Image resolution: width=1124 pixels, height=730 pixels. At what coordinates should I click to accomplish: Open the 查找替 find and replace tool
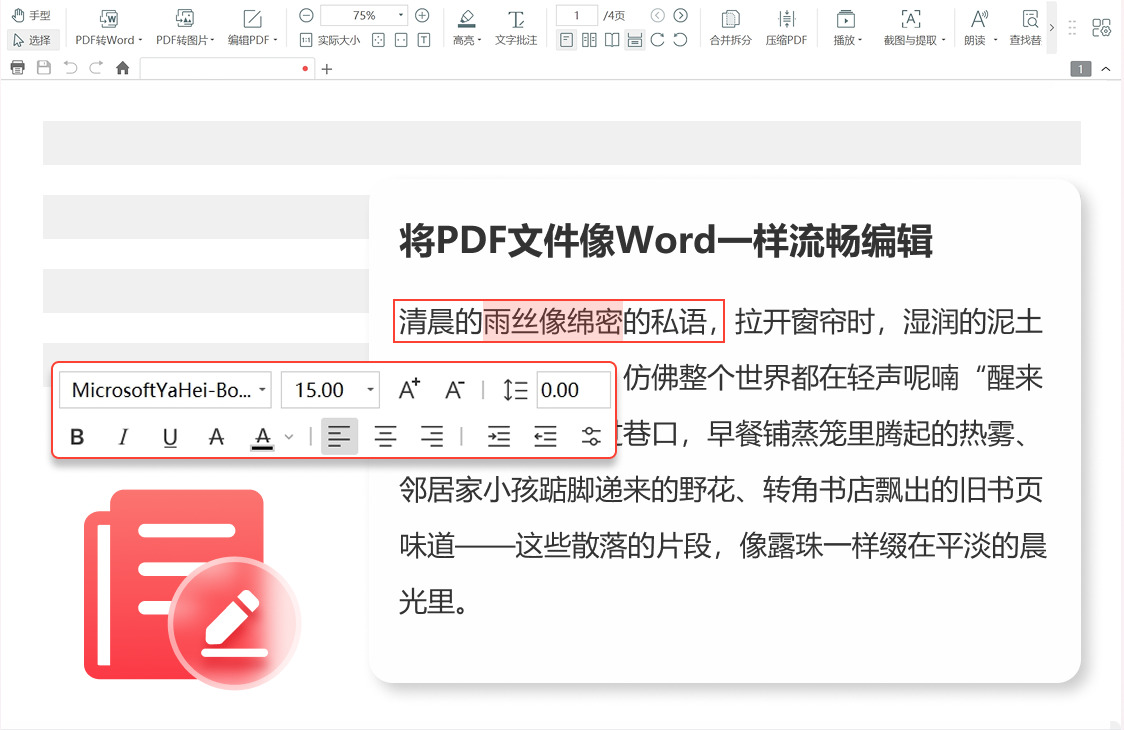coord(1026,28)
